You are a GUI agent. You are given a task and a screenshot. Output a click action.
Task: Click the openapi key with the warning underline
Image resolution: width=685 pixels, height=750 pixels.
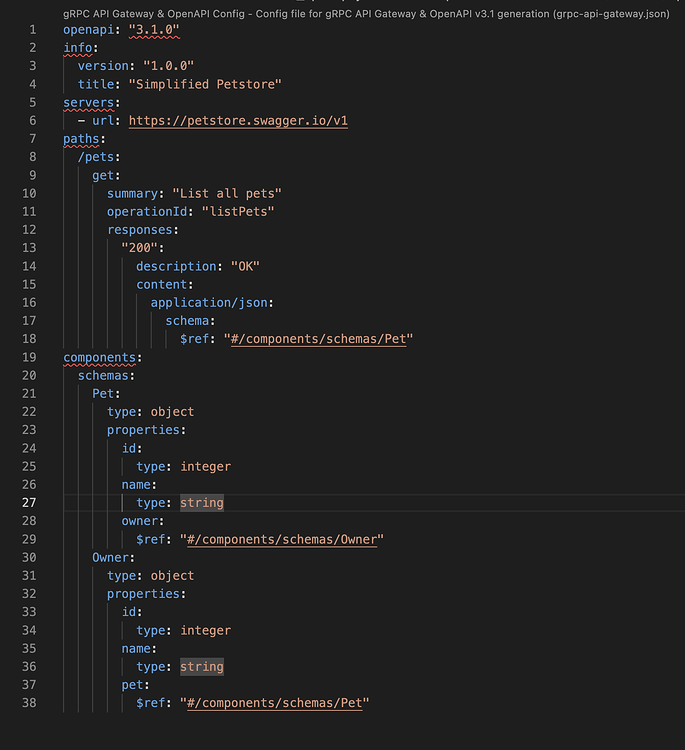coord(88,30)
